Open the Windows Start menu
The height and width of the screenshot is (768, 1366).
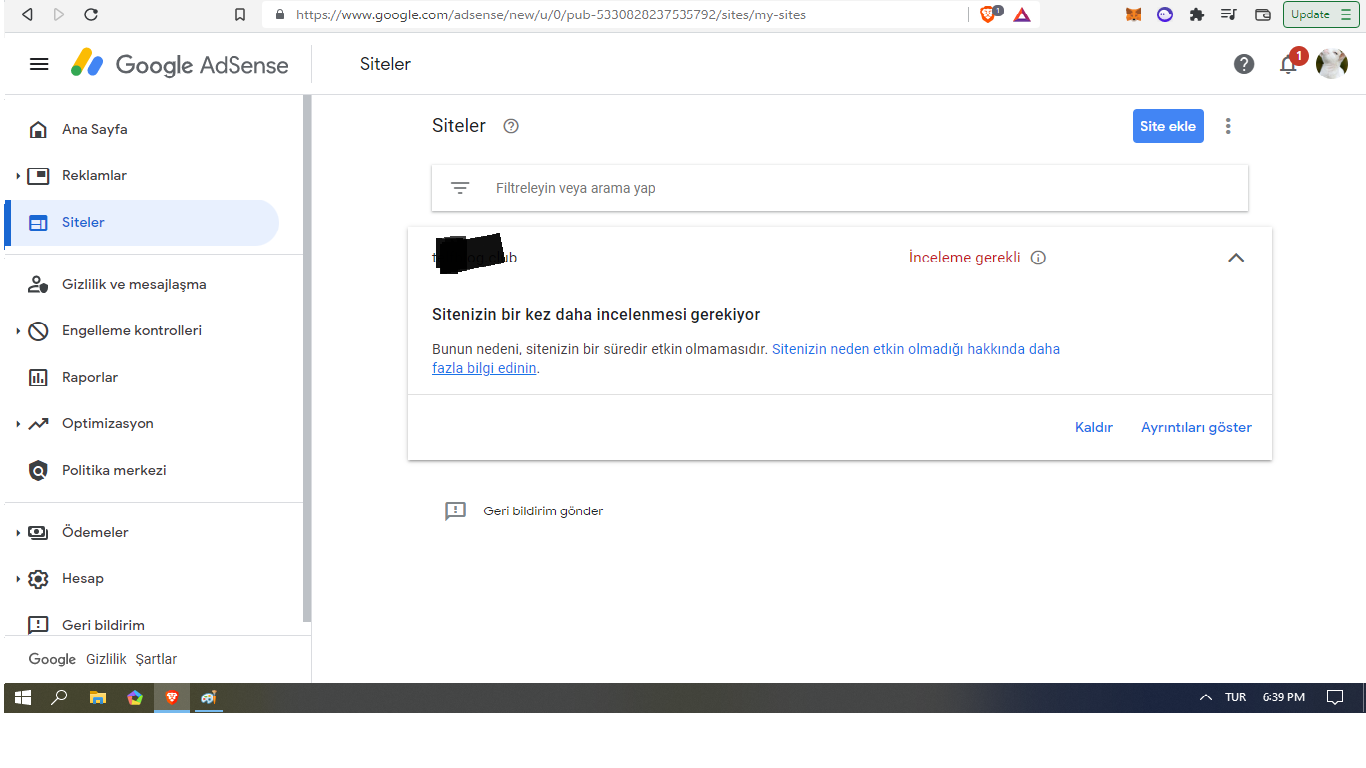(22, 697)
